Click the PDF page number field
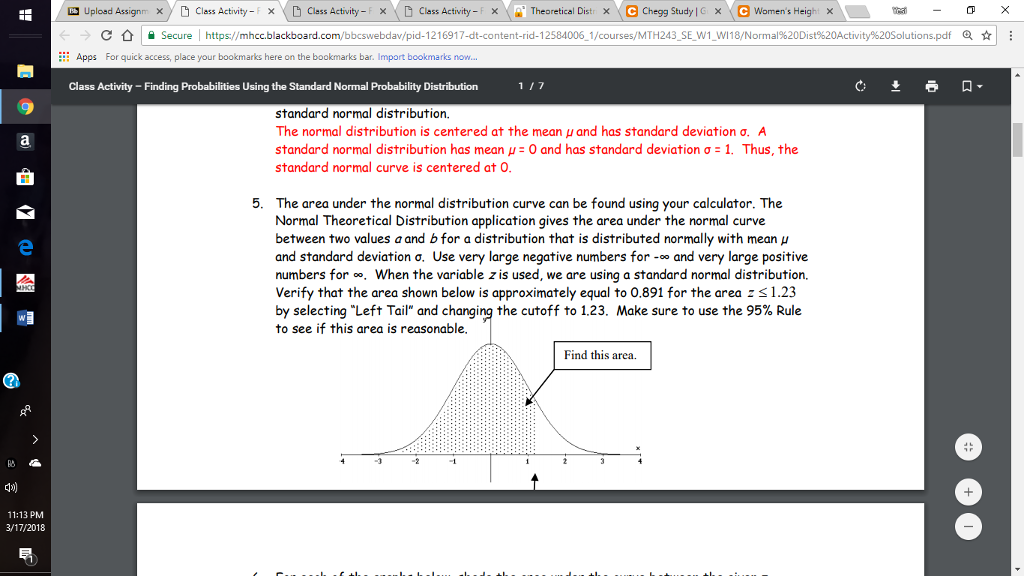1024x576 pixels. (x=520, y=86)
